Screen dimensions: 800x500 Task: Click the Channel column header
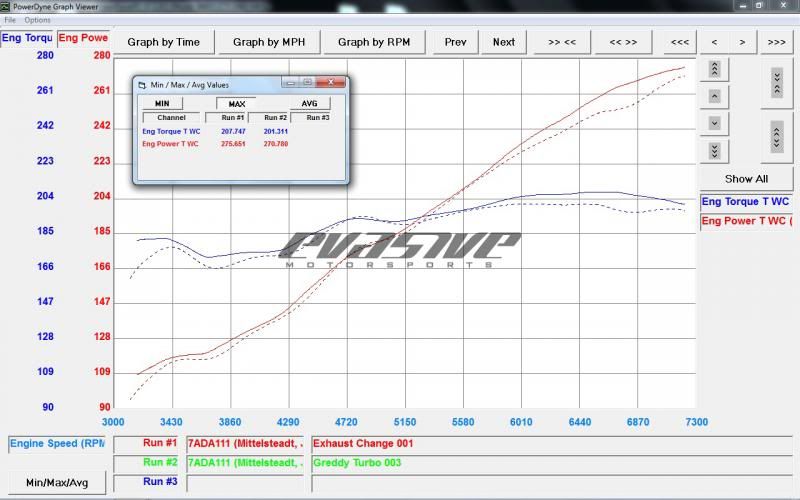pos(171,117)
